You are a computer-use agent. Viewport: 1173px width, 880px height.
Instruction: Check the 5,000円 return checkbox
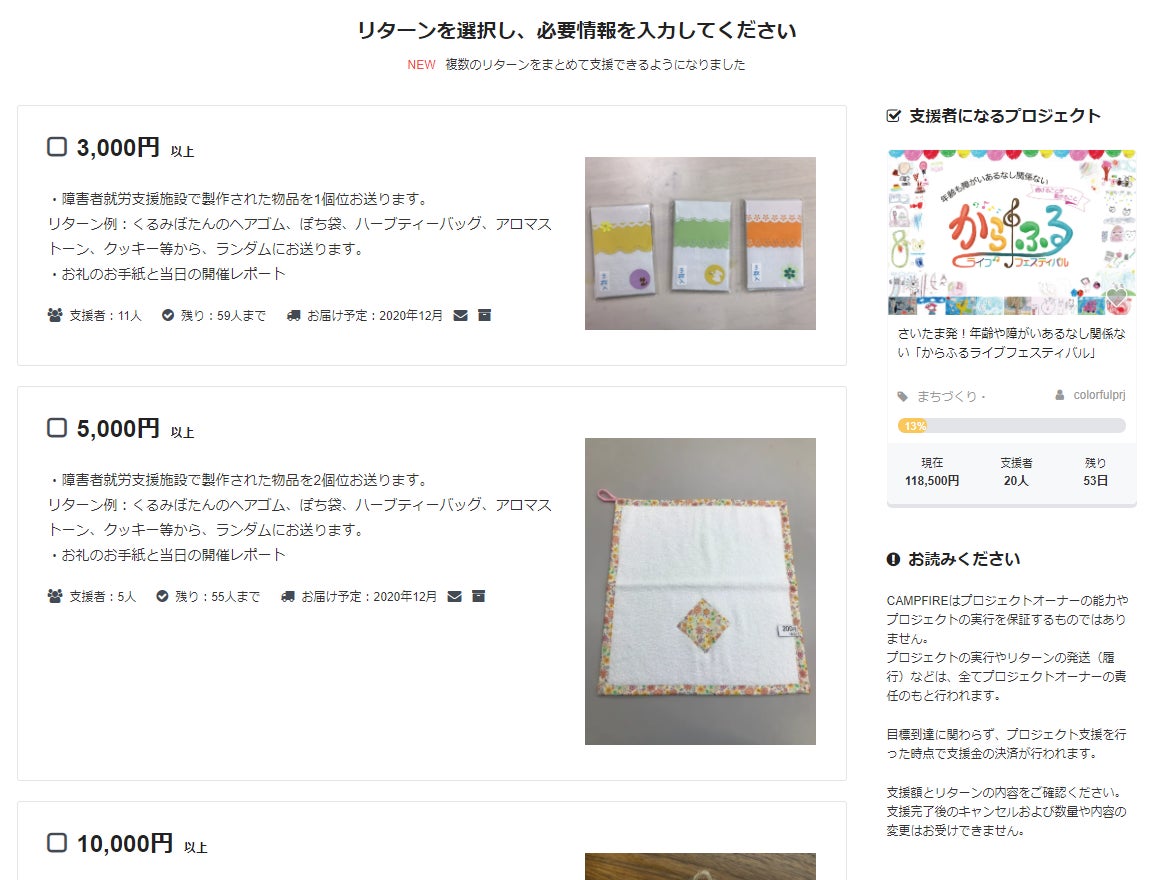57,427
